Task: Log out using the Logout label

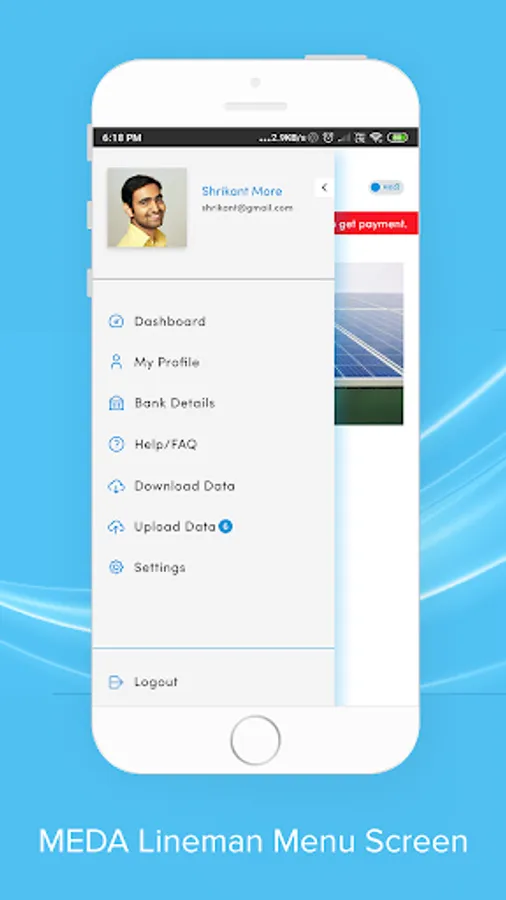Action: (x=156, y=682)
